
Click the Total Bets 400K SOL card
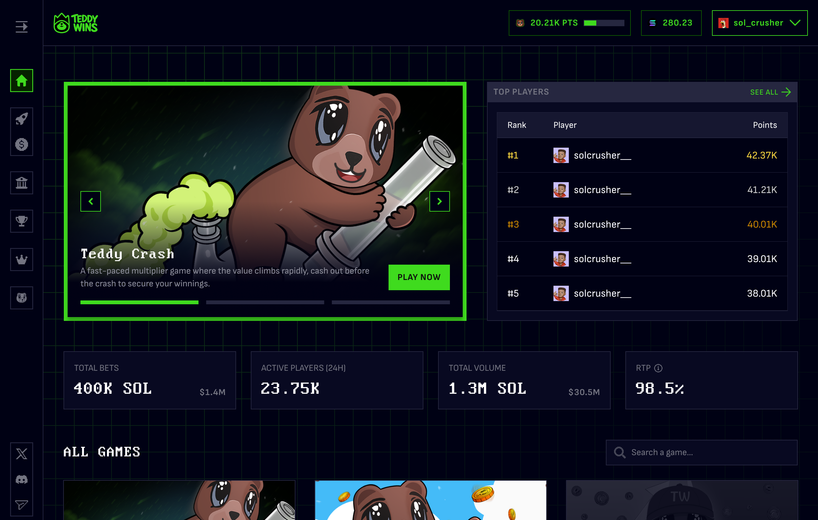150,380
